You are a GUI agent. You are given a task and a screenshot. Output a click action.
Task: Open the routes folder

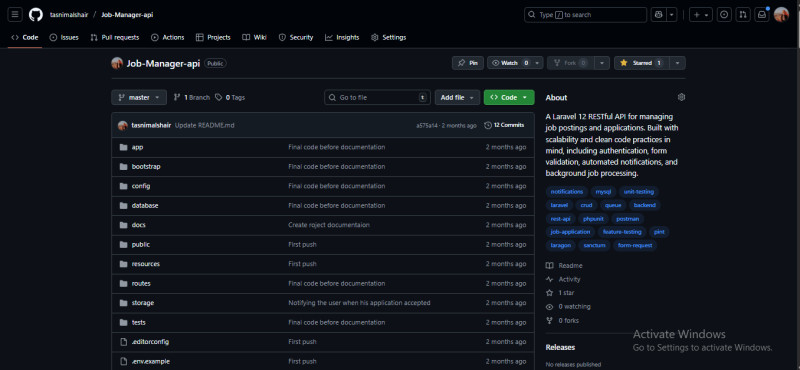click(141, 284)
